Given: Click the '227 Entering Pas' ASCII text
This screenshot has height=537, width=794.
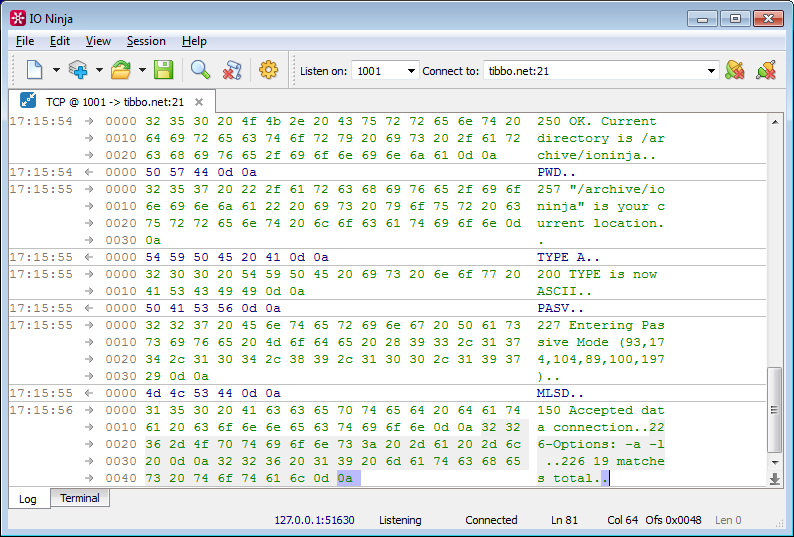Looking at the screenshot, I should 601,325.
